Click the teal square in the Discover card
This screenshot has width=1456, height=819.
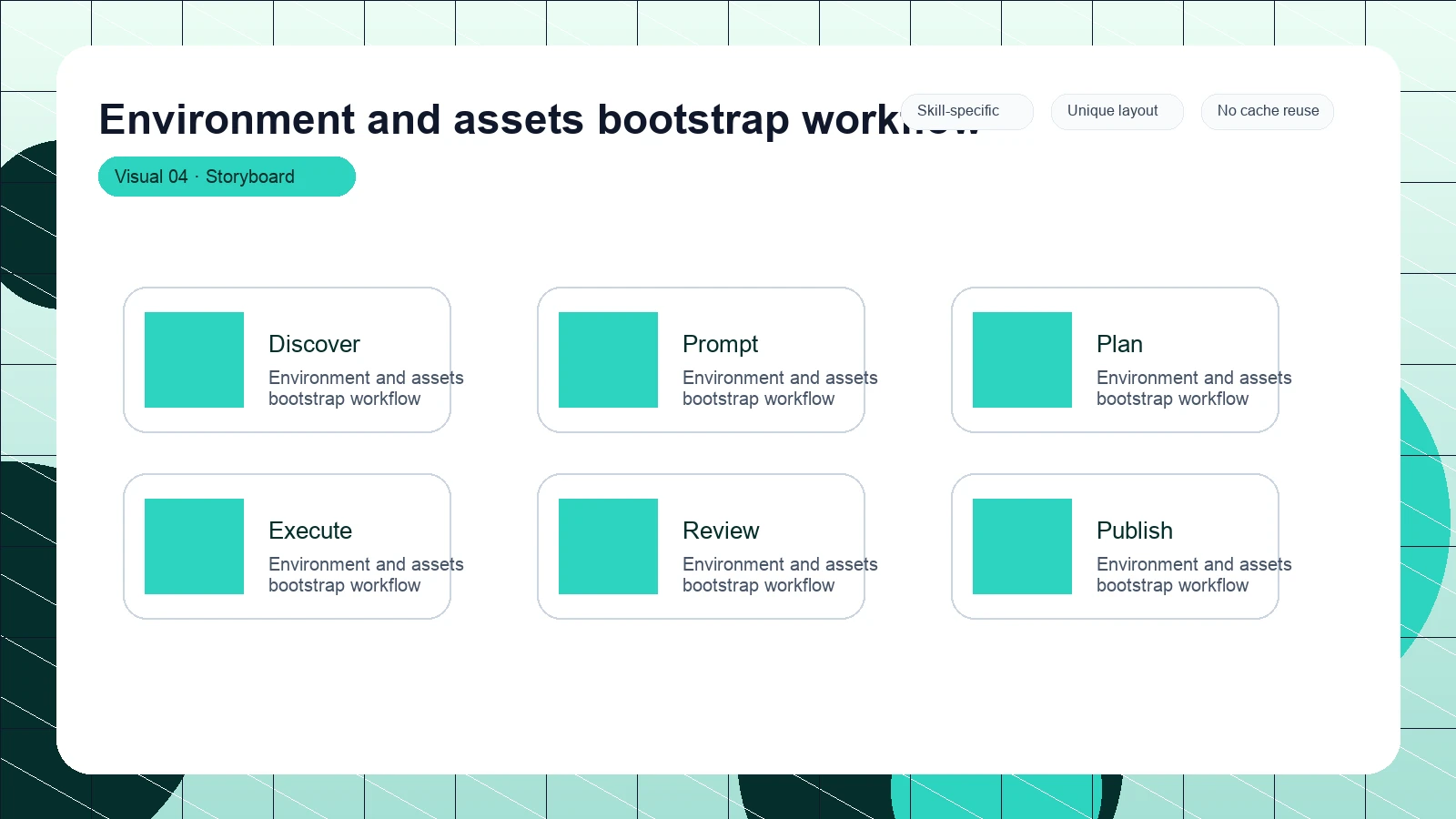[x=194, y=359]
